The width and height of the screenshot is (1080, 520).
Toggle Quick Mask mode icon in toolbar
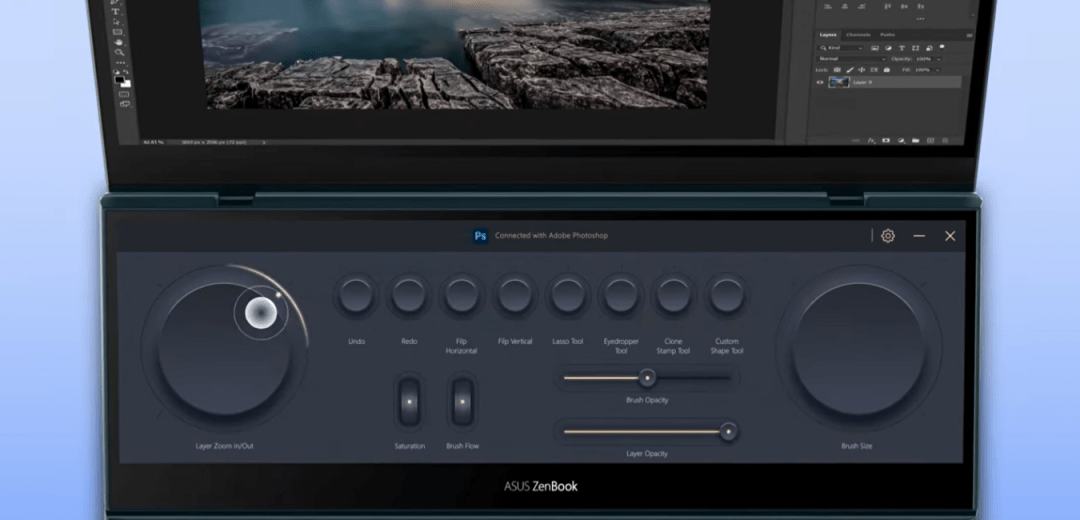tap(124, 94)
